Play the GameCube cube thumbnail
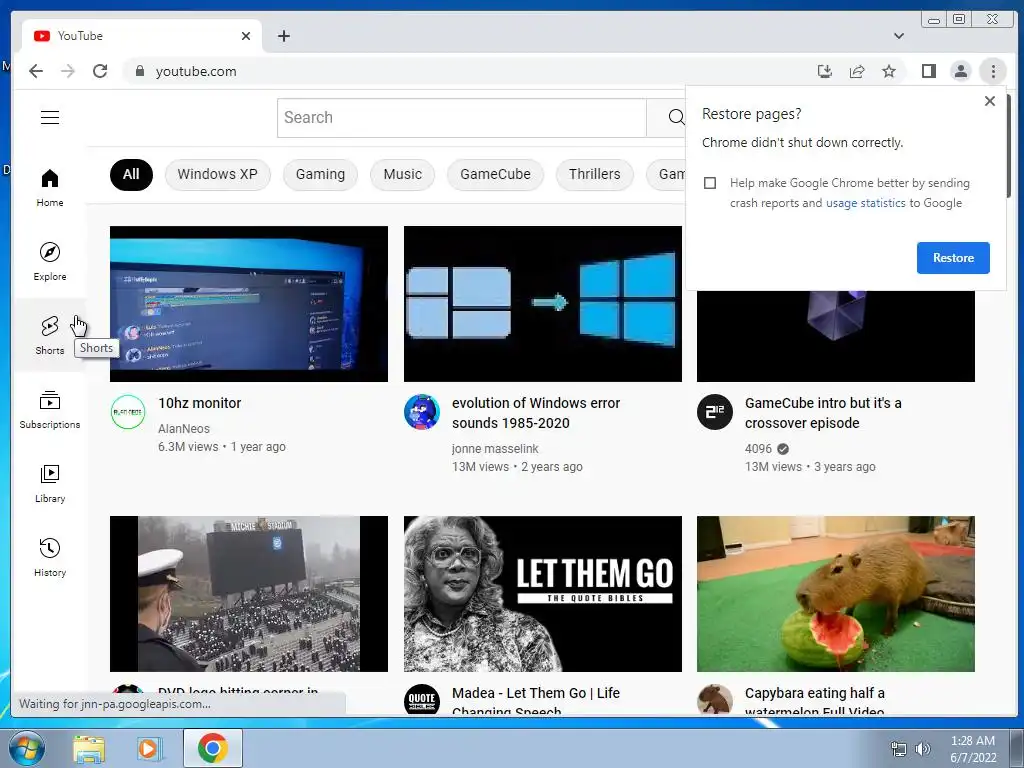Screen dimensions: 1024x768 pyautogui.click(x=836, y=336)
